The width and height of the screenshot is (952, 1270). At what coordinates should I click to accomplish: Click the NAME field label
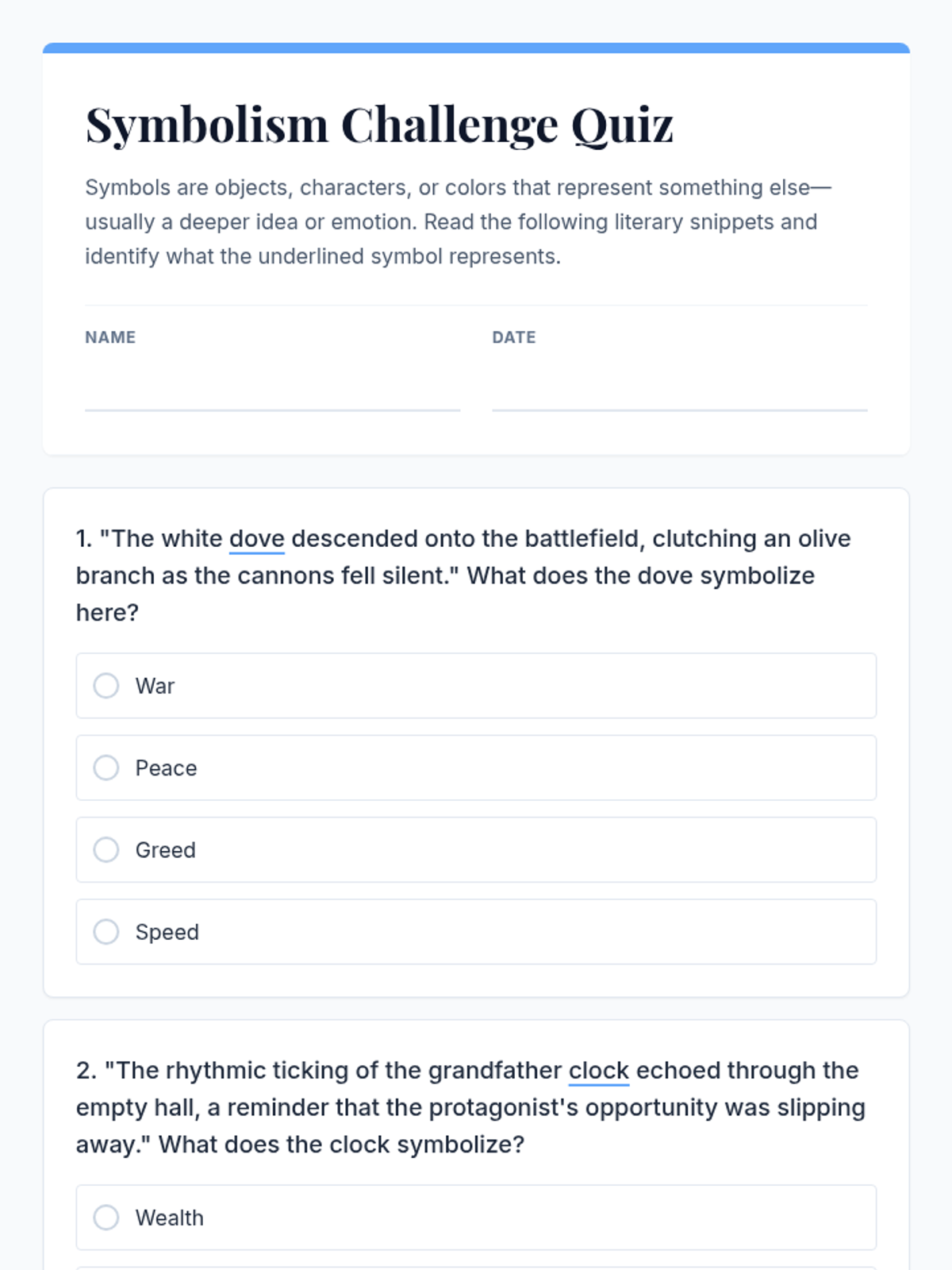coord(110,337)
